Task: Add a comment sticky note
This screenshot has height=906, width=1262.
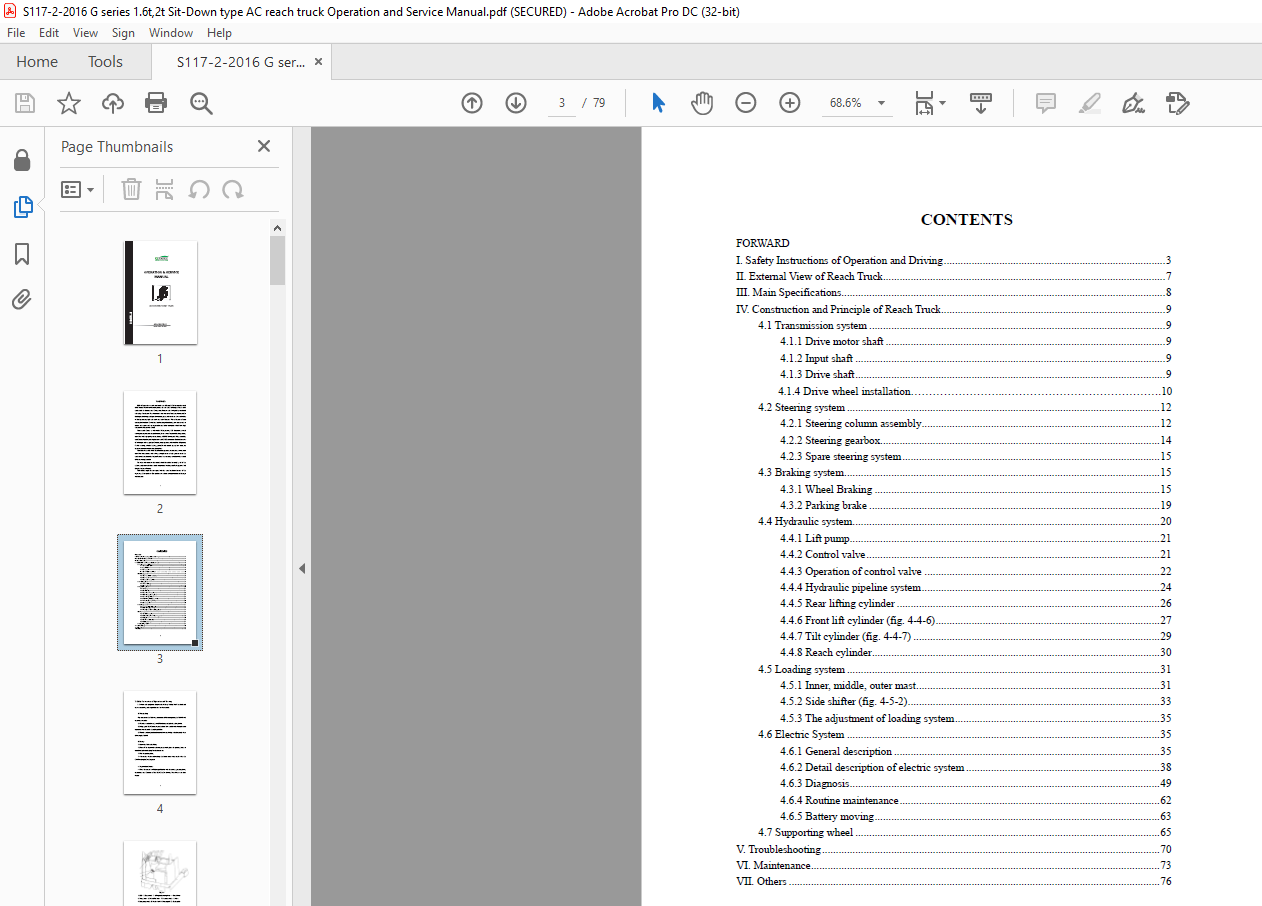Action: 1046,103
